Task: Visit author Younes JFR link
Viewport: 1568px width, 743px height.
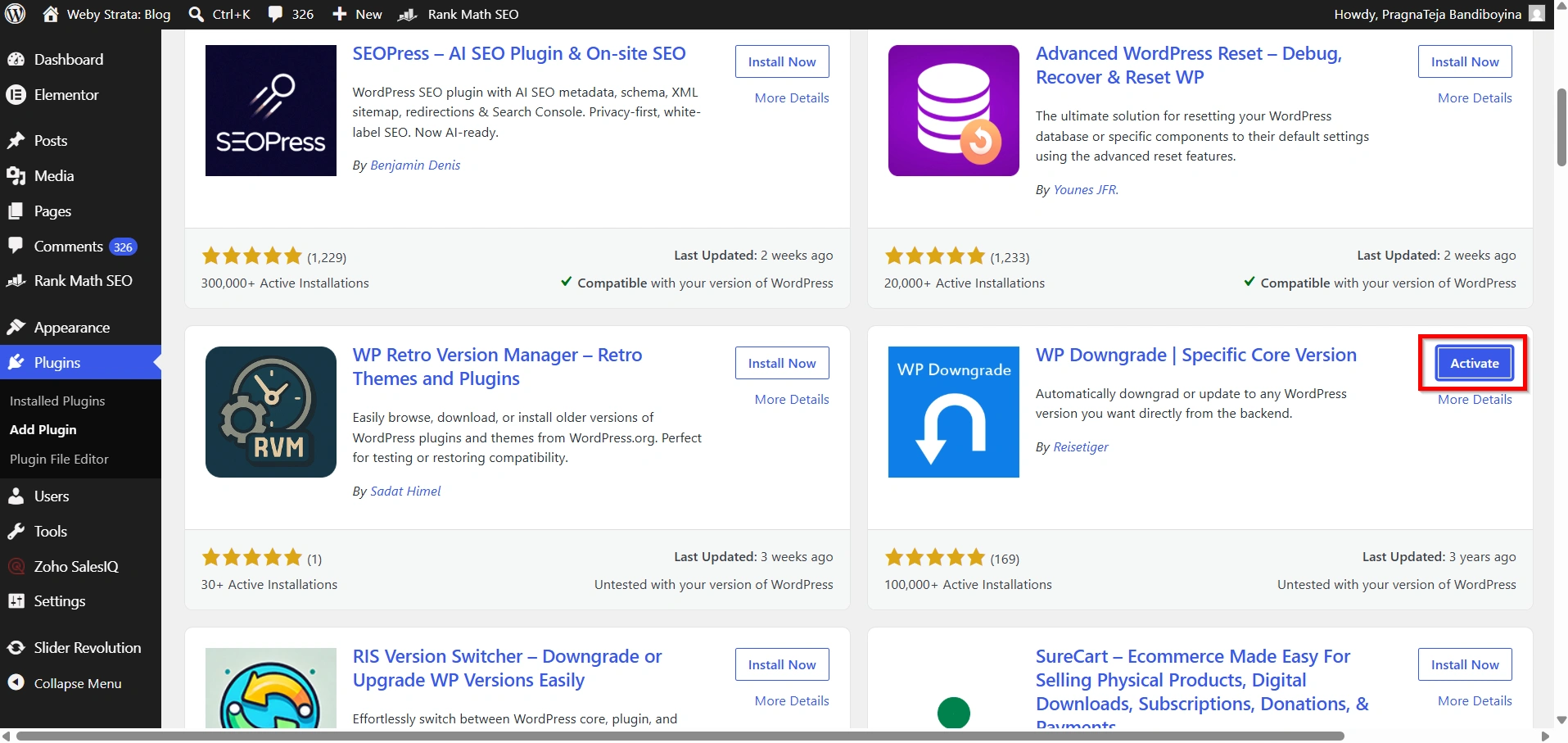Action: click(x=1086, y=189)
